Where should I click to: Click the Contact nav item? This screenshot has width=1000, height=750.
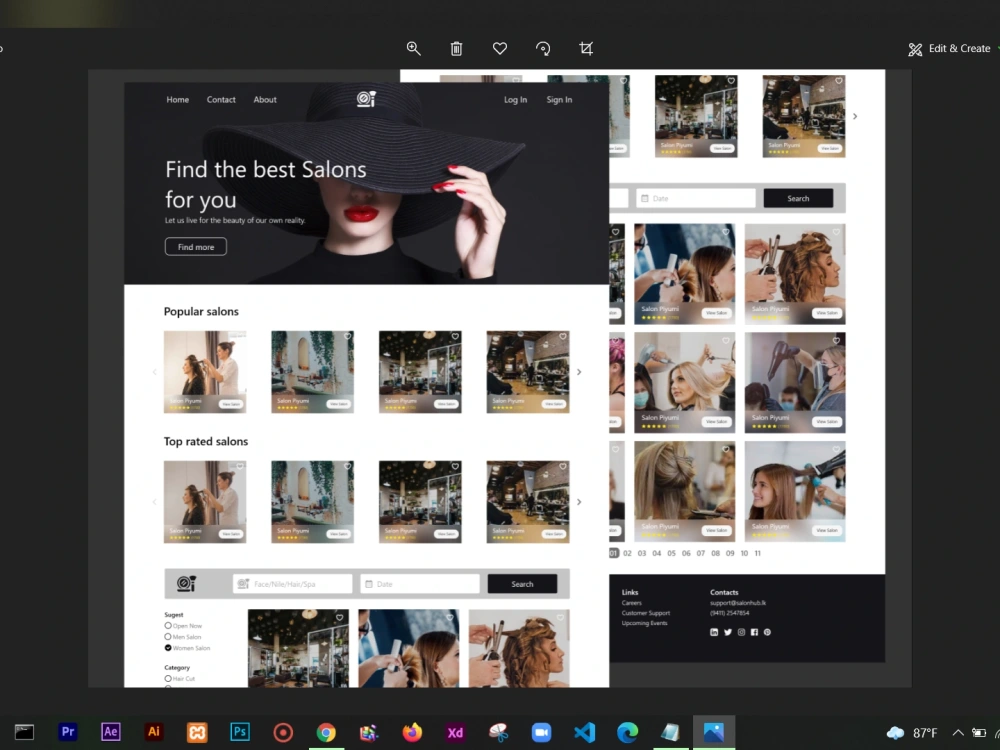(x=221, y=99)
